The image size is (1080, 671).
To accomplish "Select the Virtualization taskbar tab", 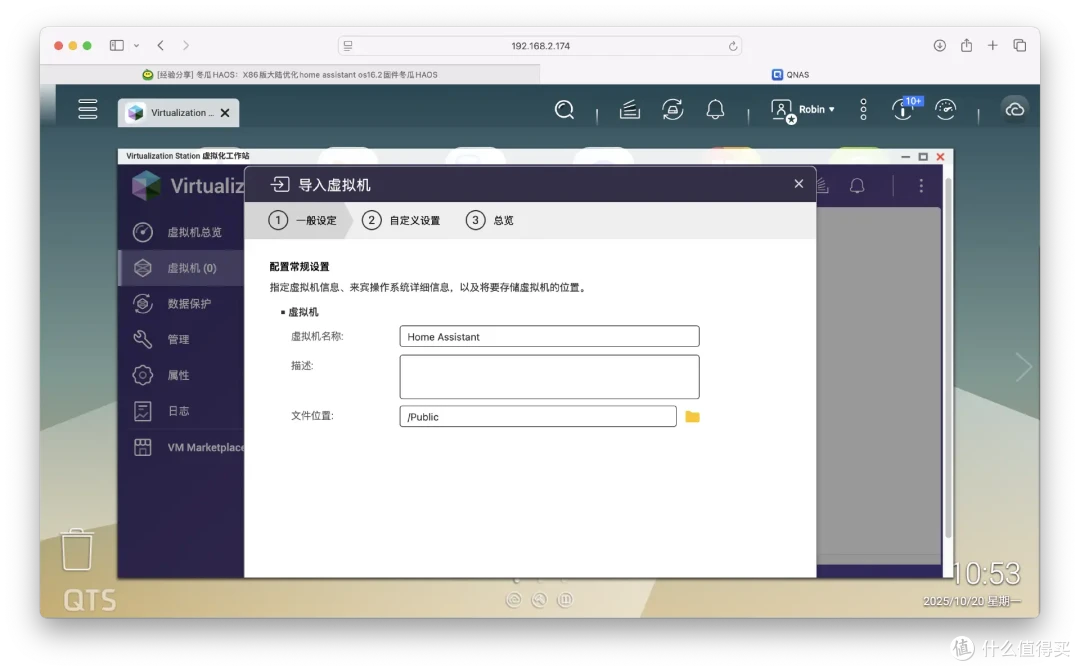I will pyautogui.click(x=178, y=113).
